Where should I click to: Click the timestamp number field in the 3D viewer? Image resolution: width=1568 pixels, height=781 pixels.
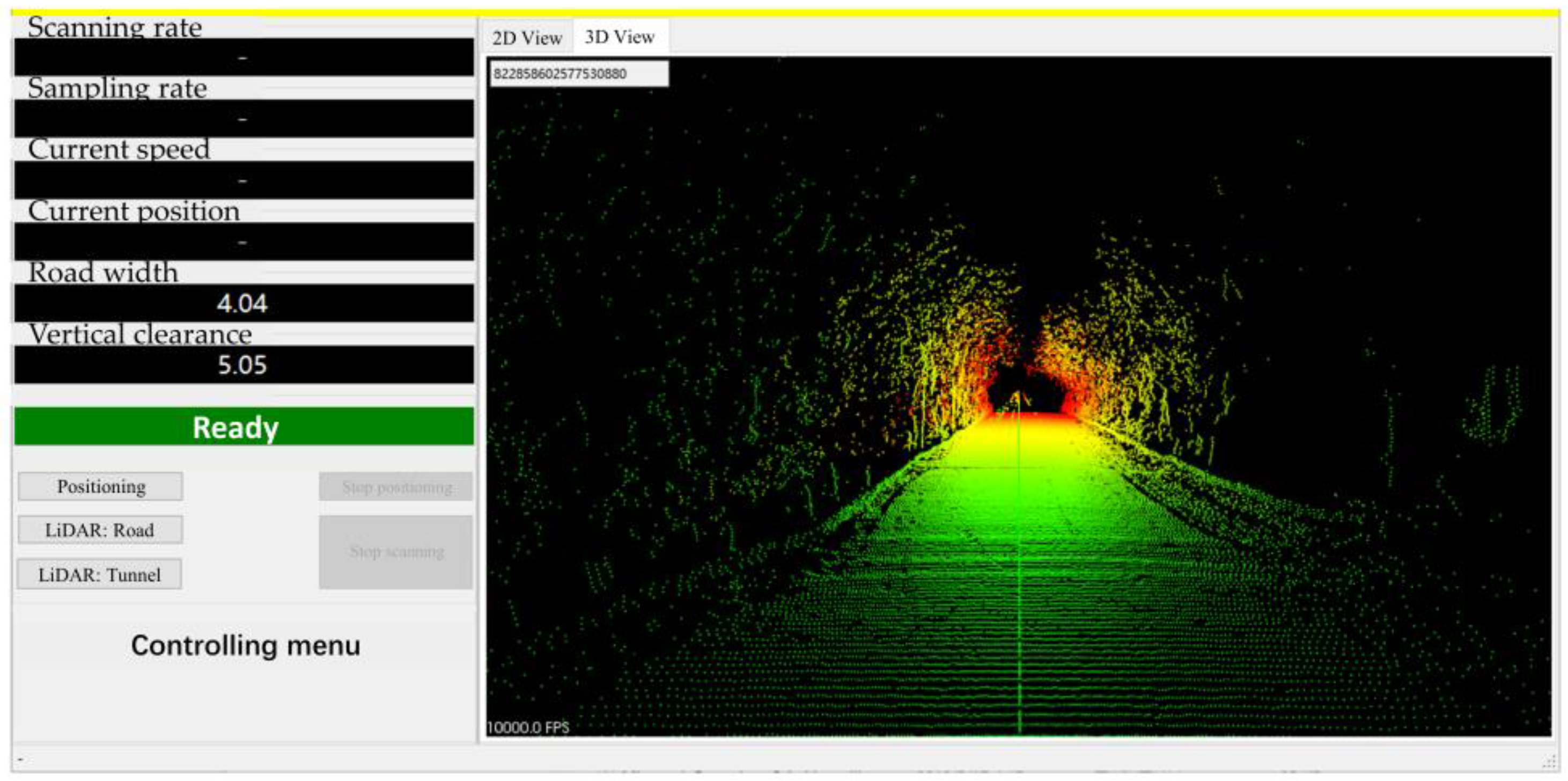tap(578, 74)
